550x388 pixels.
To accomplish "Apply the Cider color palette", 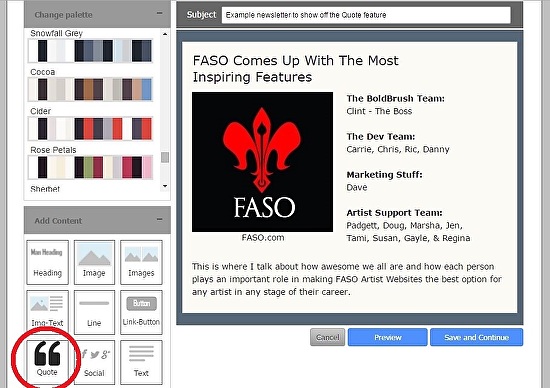I will click(90, 128).
